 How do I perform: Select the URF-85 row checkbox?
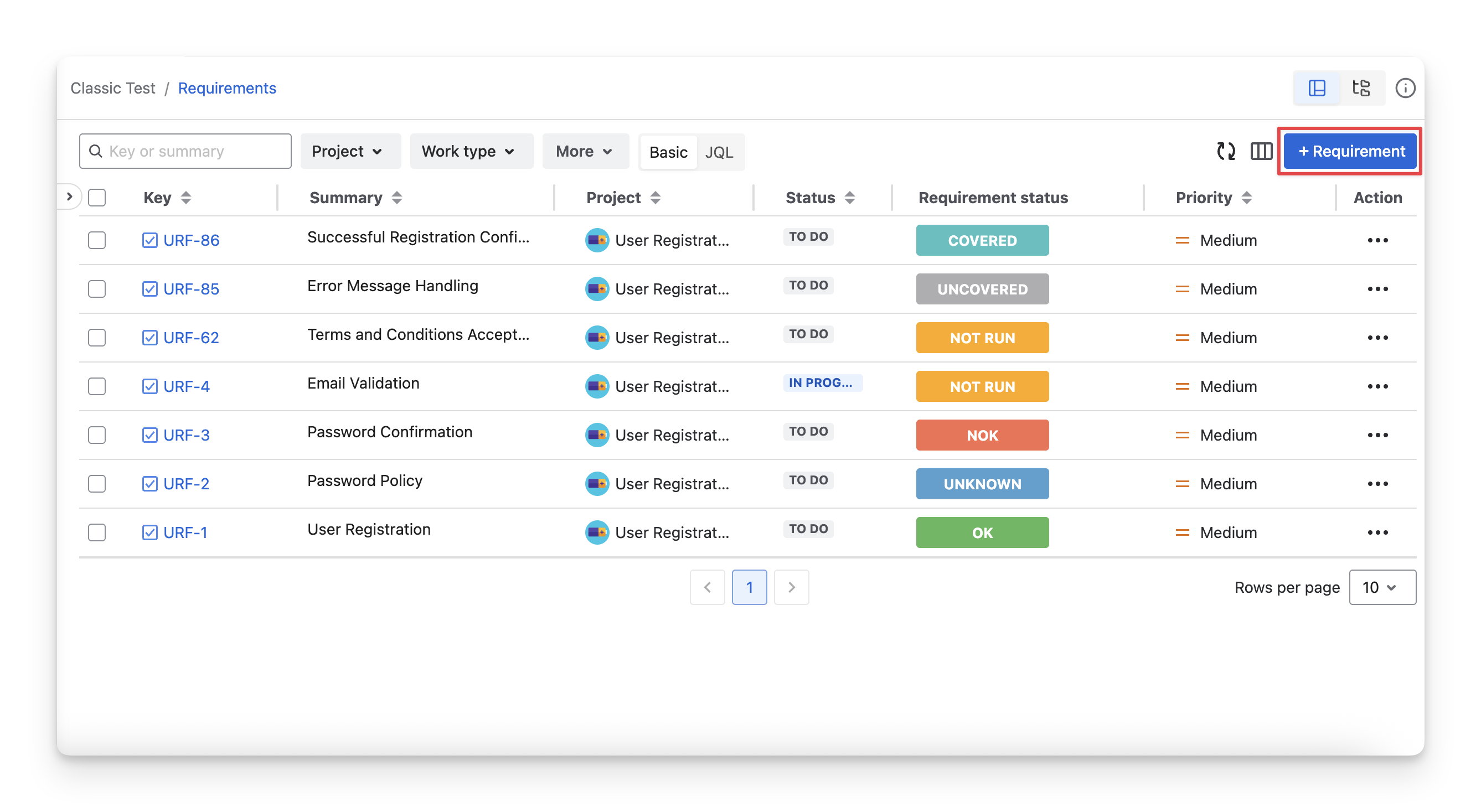(96, 289)
